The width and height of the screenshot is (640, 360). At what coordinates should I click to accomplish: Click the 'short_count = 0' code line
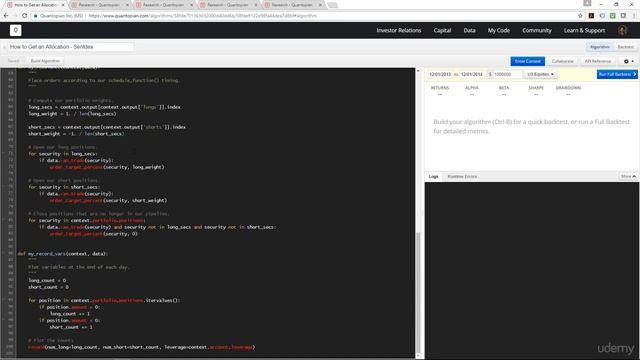[49, 287]
